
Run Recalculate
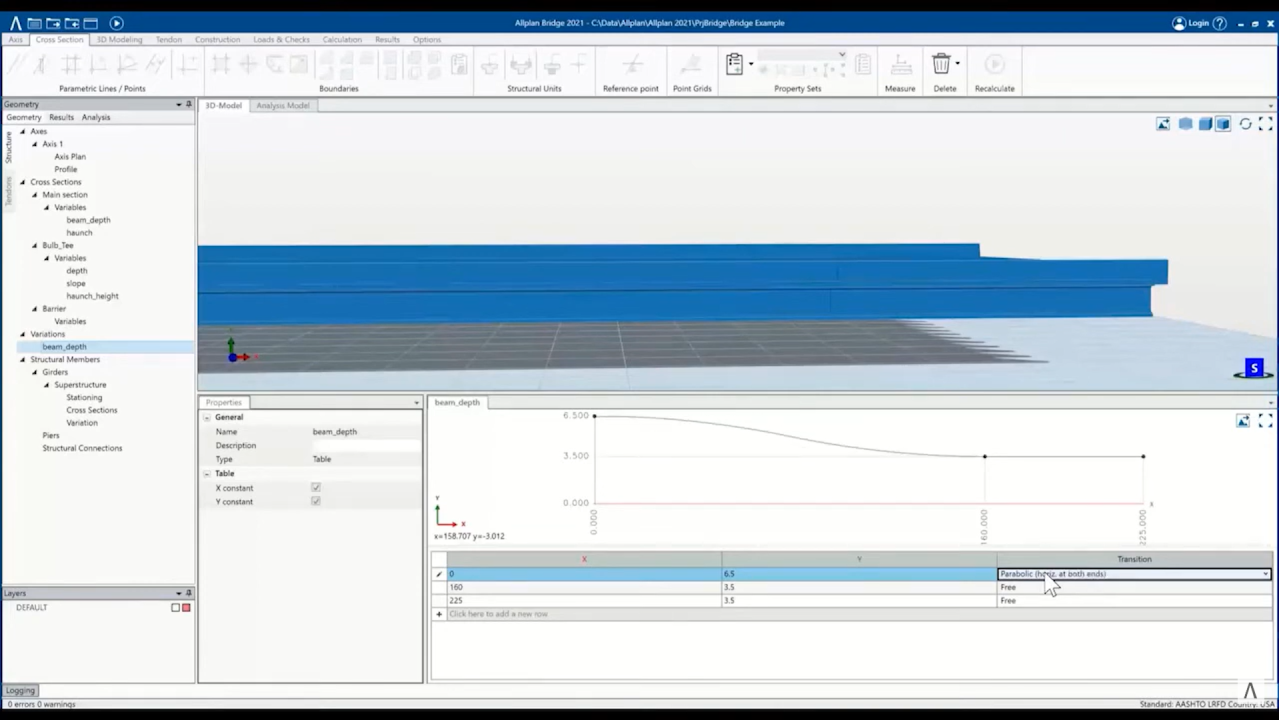(x=993, y=65)
